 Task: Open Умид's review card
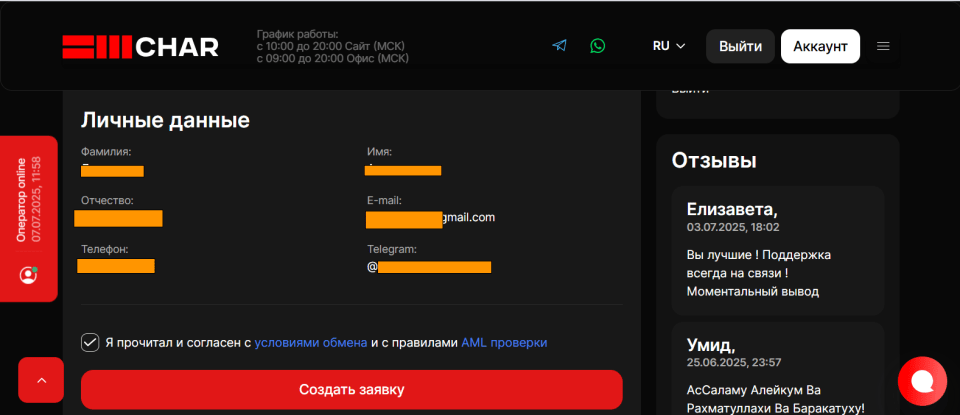point(778,369)
